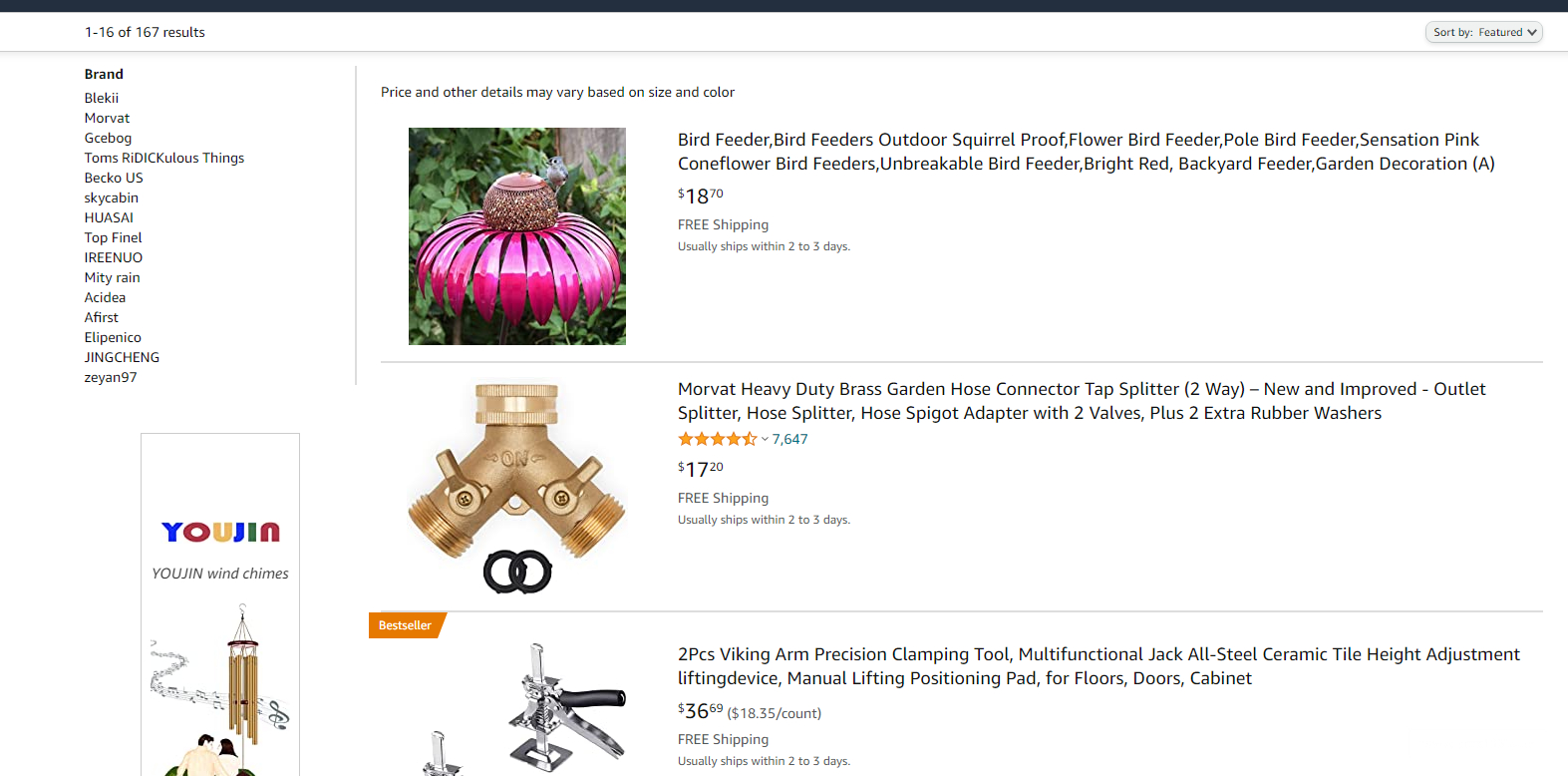Open the Sort by Featured dropdown
The image size is (1568, 776).
pos(1483,32)
